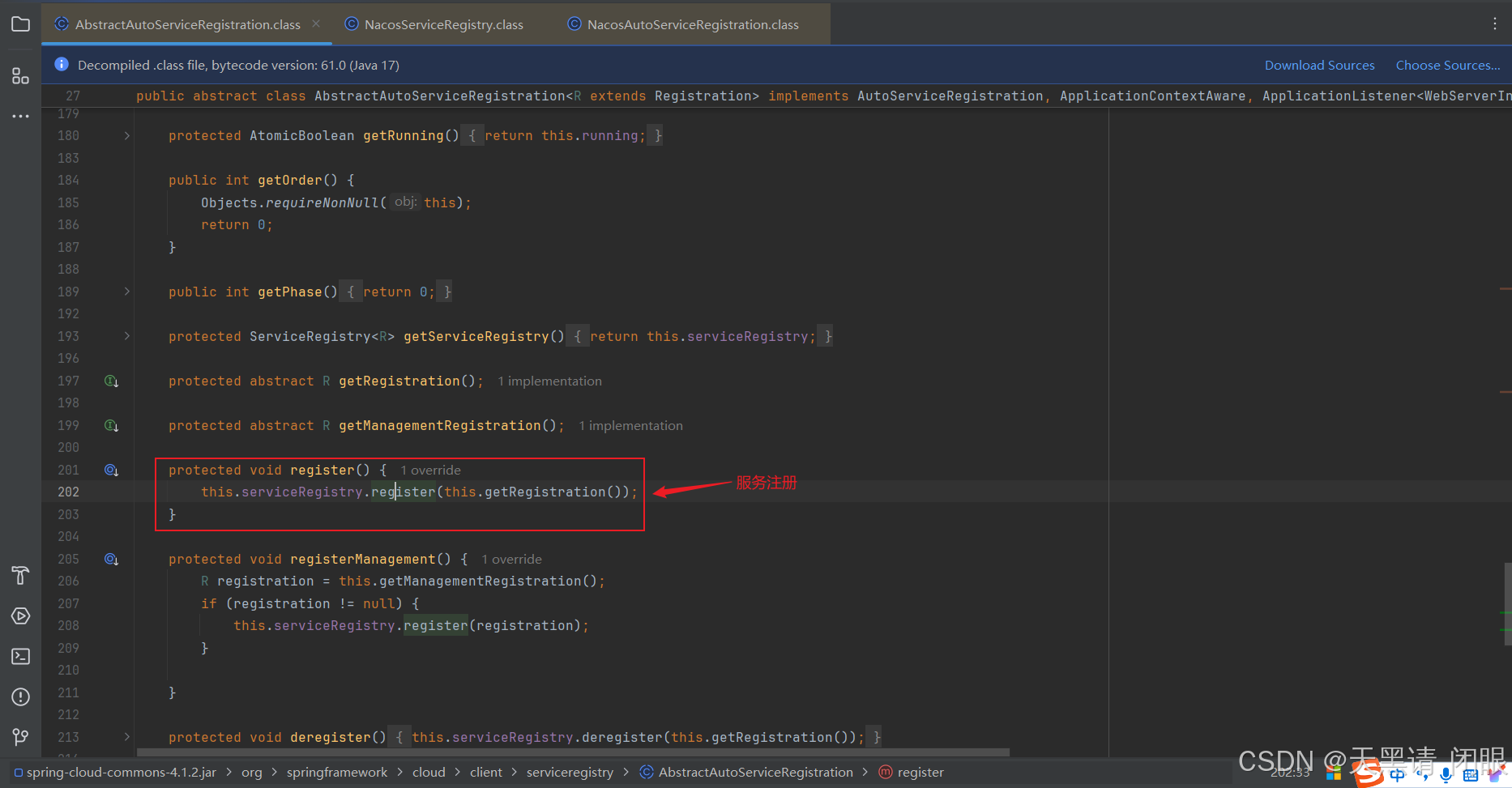Click the 202:33 caret position indicator

1290,773
